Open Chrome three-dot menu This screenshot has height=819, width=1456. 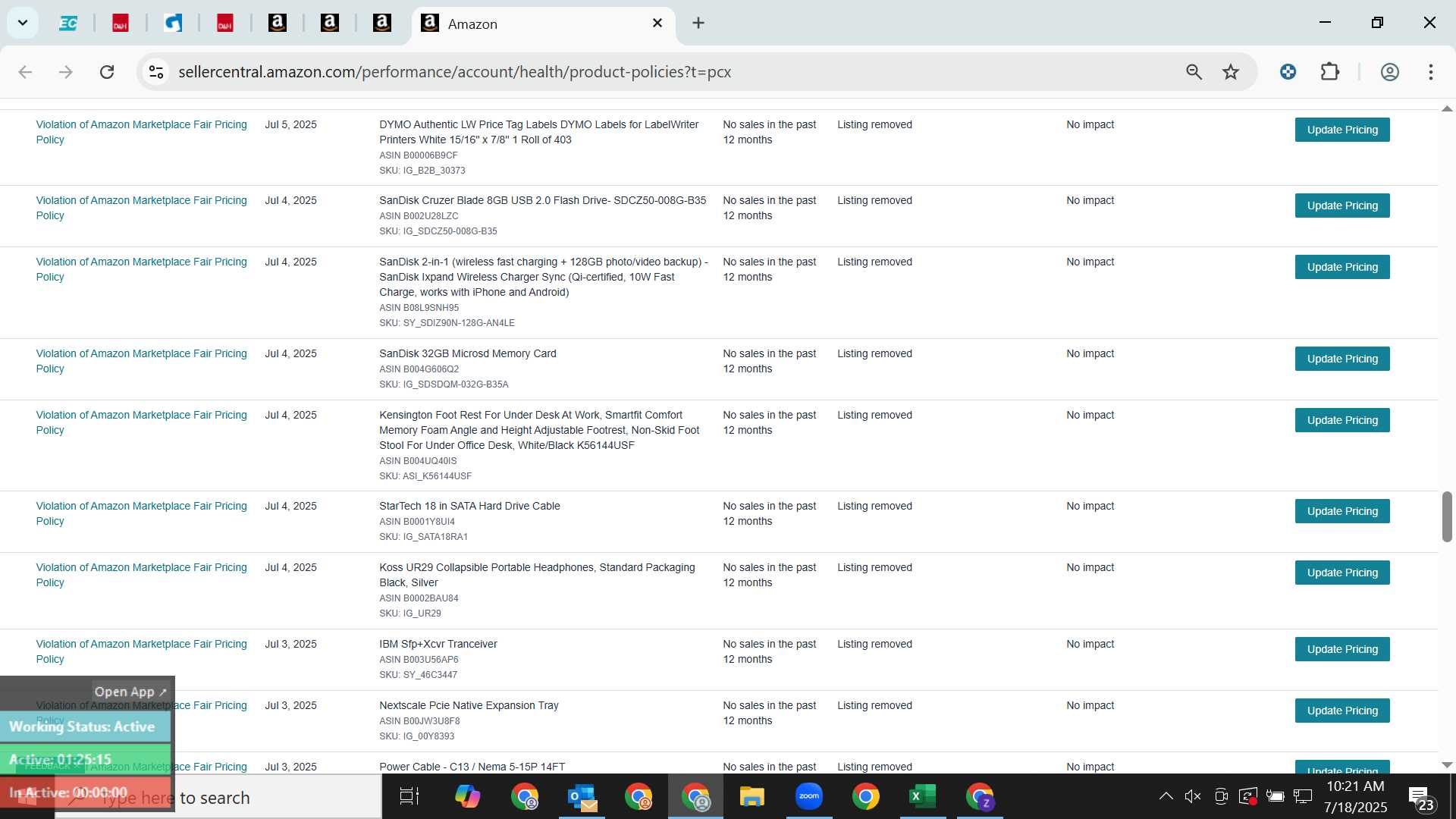1431,72
